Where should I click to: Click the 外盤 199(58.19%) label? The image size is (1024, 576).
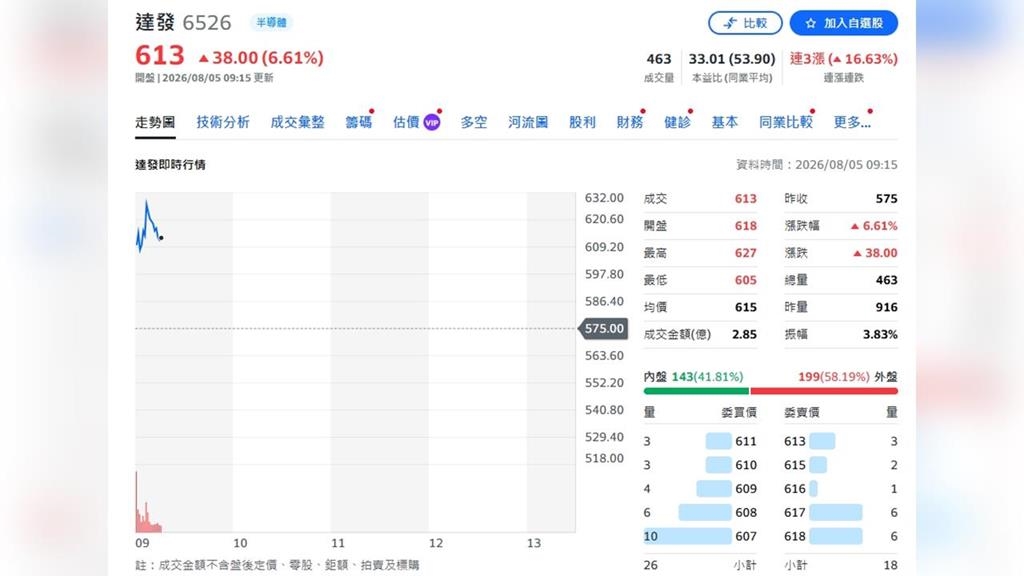(848, 377)
